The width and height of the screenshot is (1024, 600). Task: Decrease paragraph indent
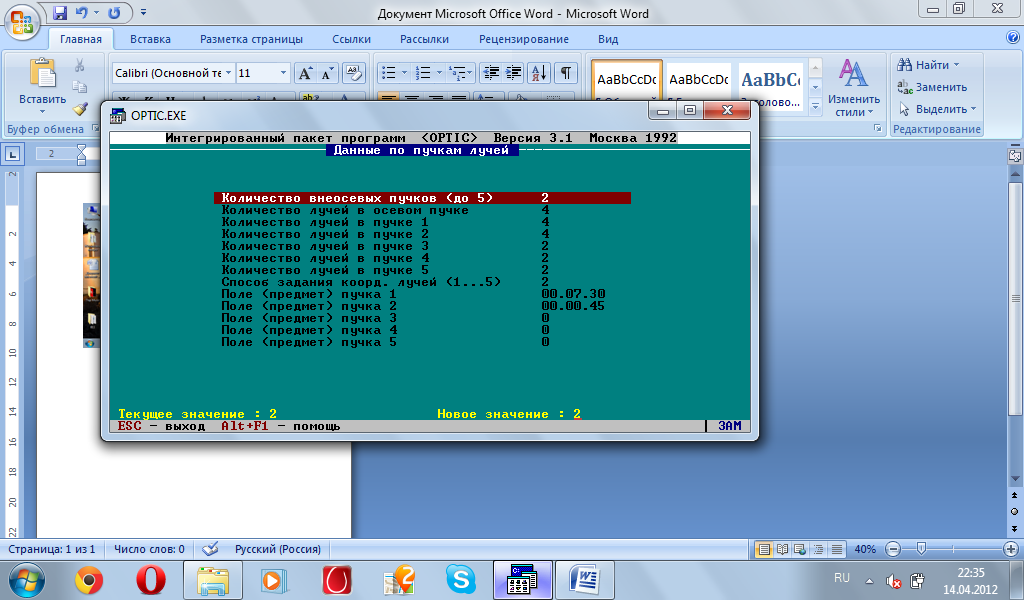click(x=490, y=72)
